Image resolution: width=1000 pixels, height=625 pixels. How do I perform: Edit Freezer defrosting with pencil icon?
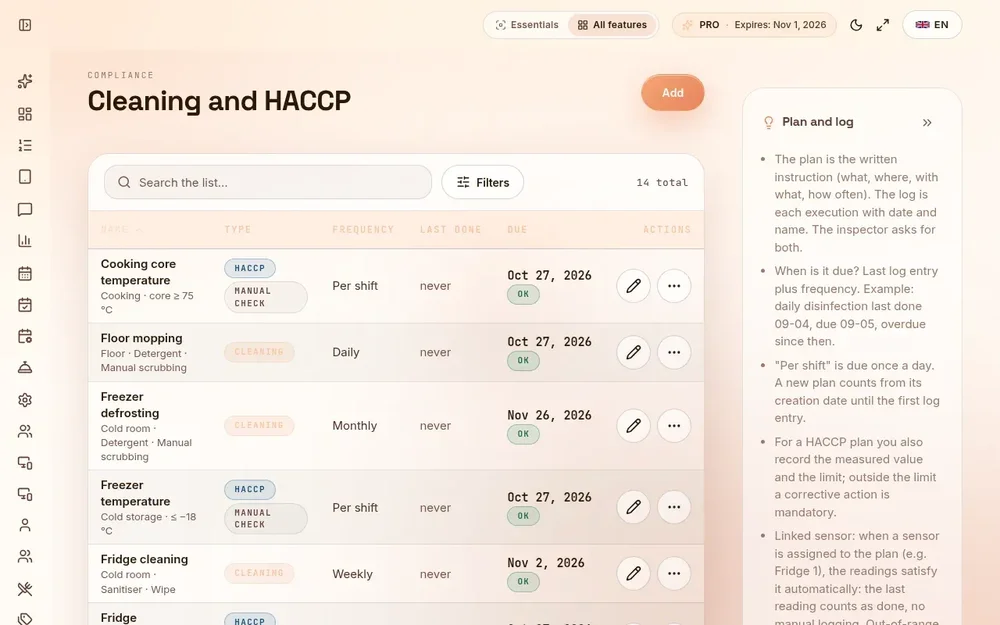633,425
